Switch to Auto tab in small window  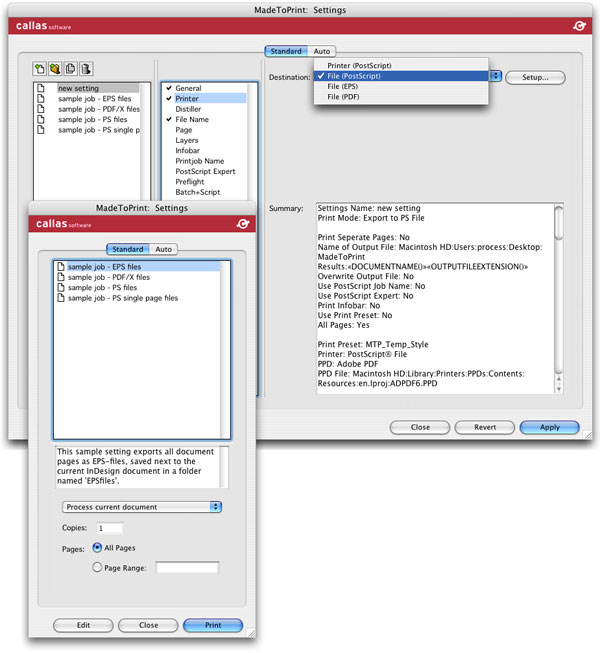pos(163,249)
